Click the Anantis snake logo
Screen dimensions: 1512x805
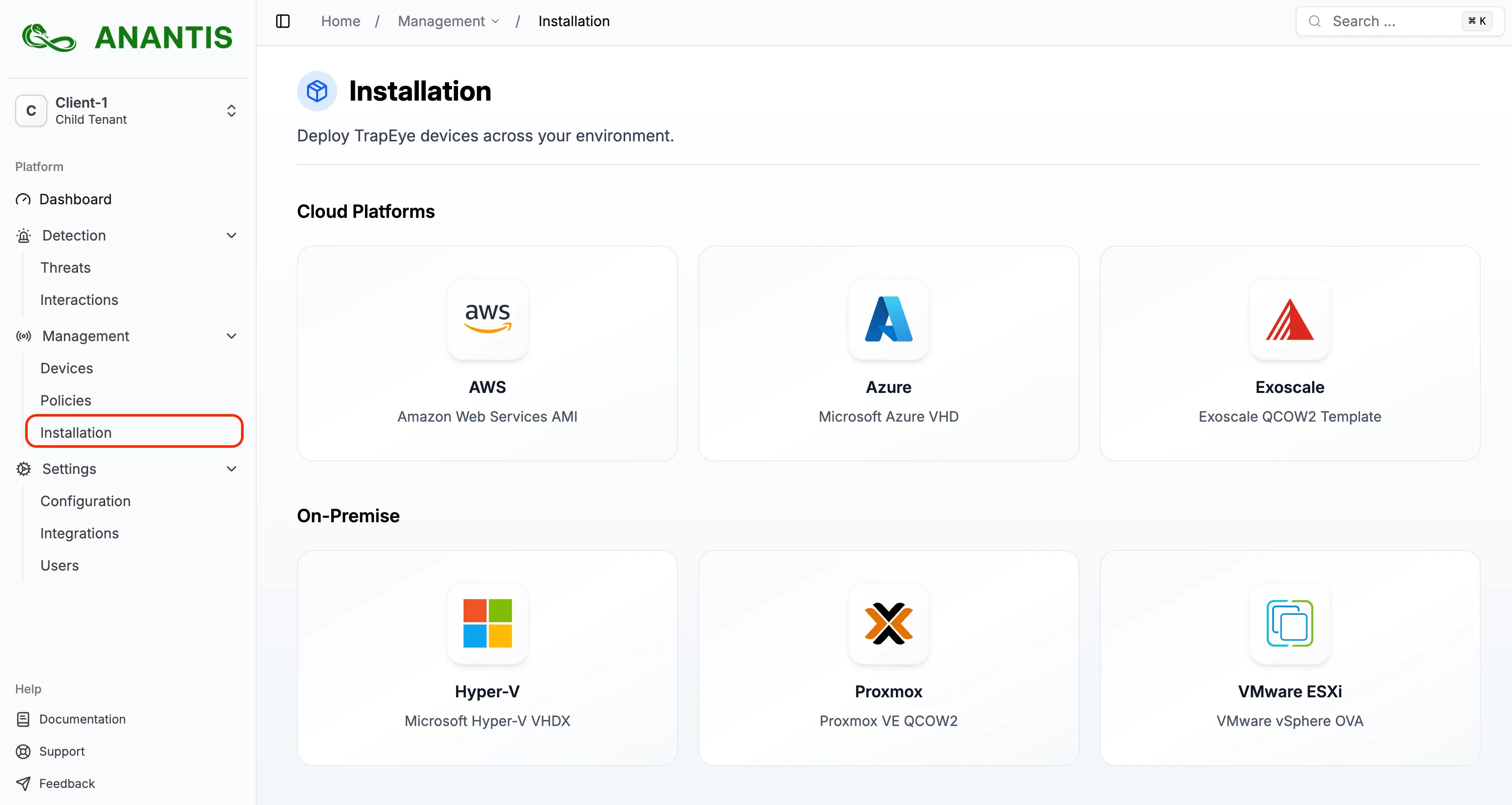[x=49, y=38]
